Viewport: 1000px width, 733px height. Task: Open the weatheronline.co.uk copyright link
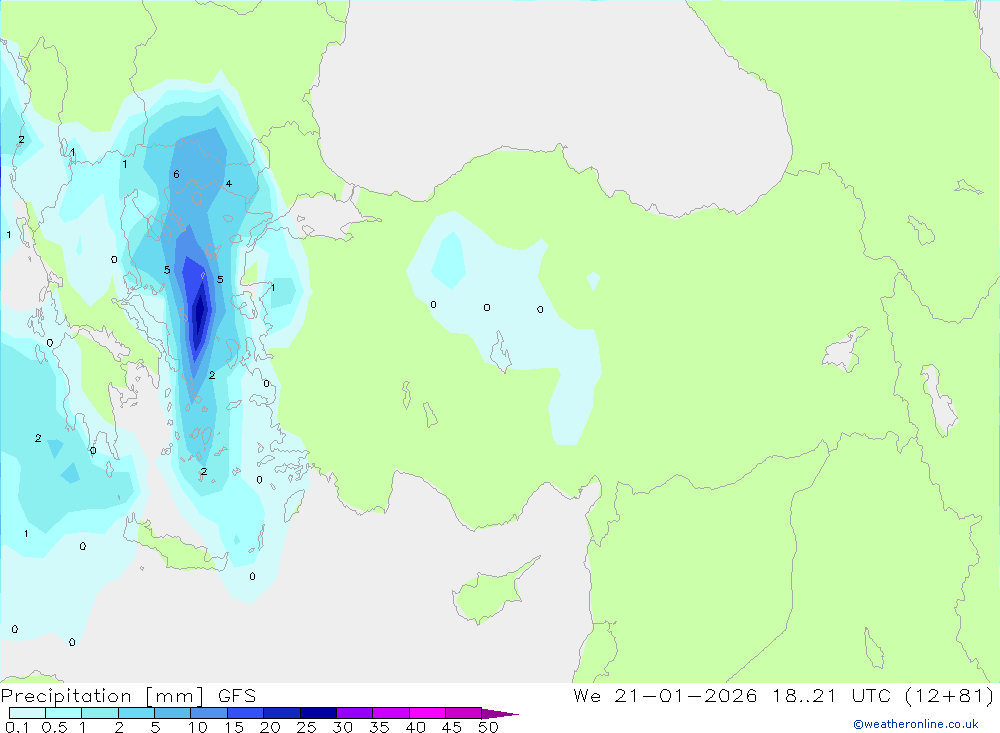(915, 724)
